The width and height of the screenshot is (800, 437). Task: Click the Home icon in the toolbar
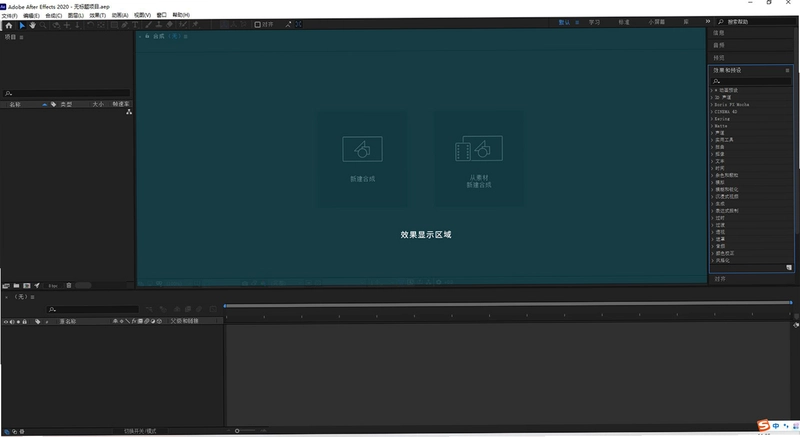(x=9, y=24)
